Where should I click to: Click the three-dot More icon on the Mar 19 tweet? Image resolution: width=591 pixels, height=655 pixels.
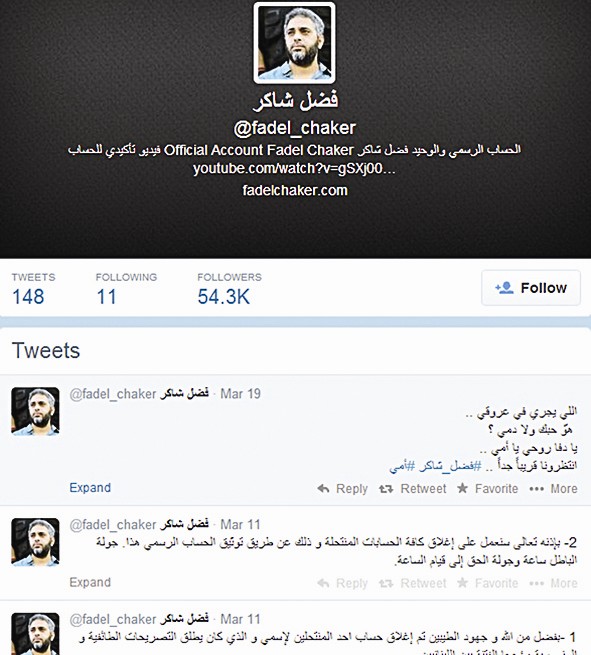[536, 489]
